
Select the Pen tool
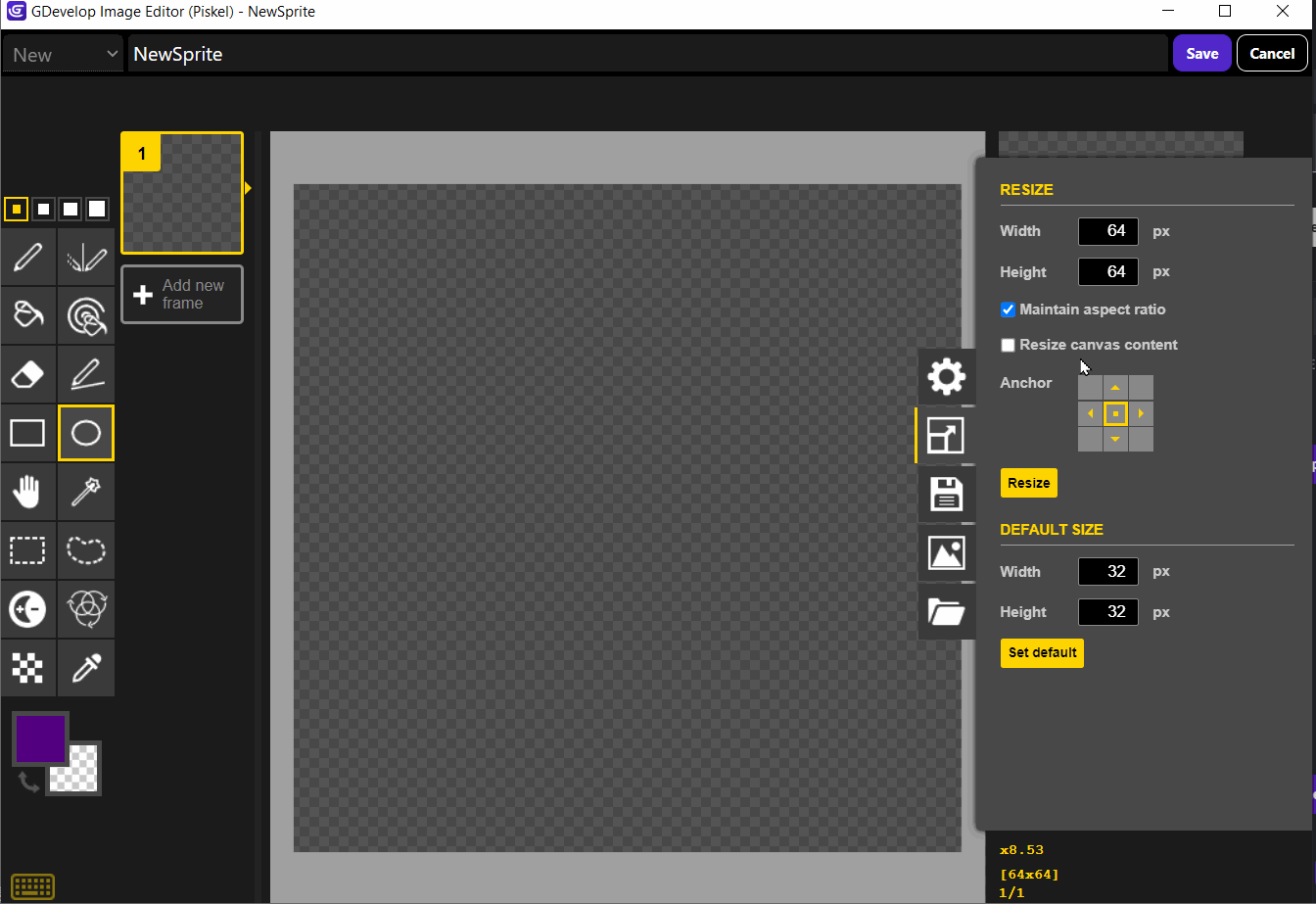coord(28,258)
